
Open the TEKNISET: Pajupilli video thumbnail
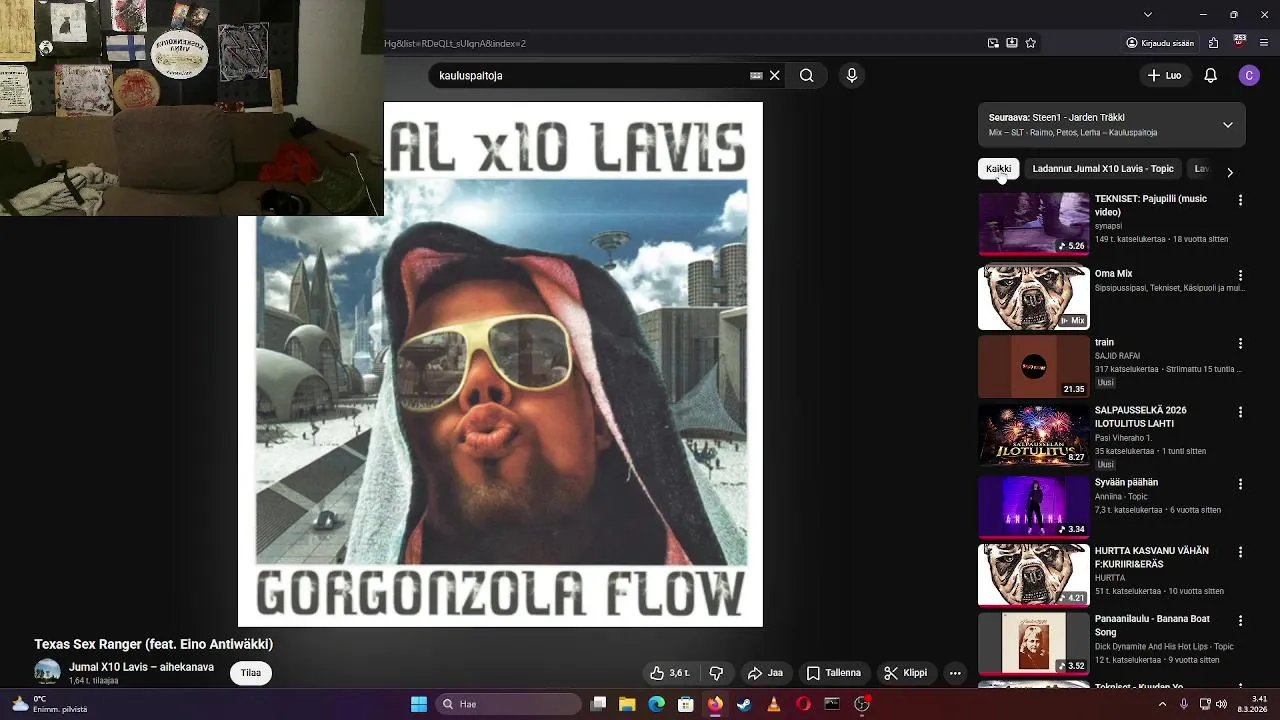pos(1034,224)
